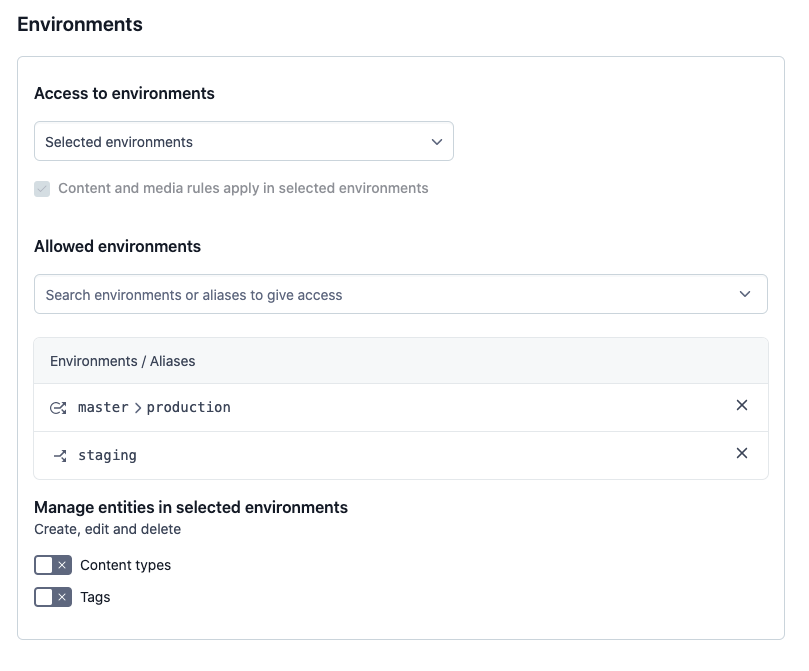
Task: Click the X inside the Tags toggle
Action: [x=60, y=597]
